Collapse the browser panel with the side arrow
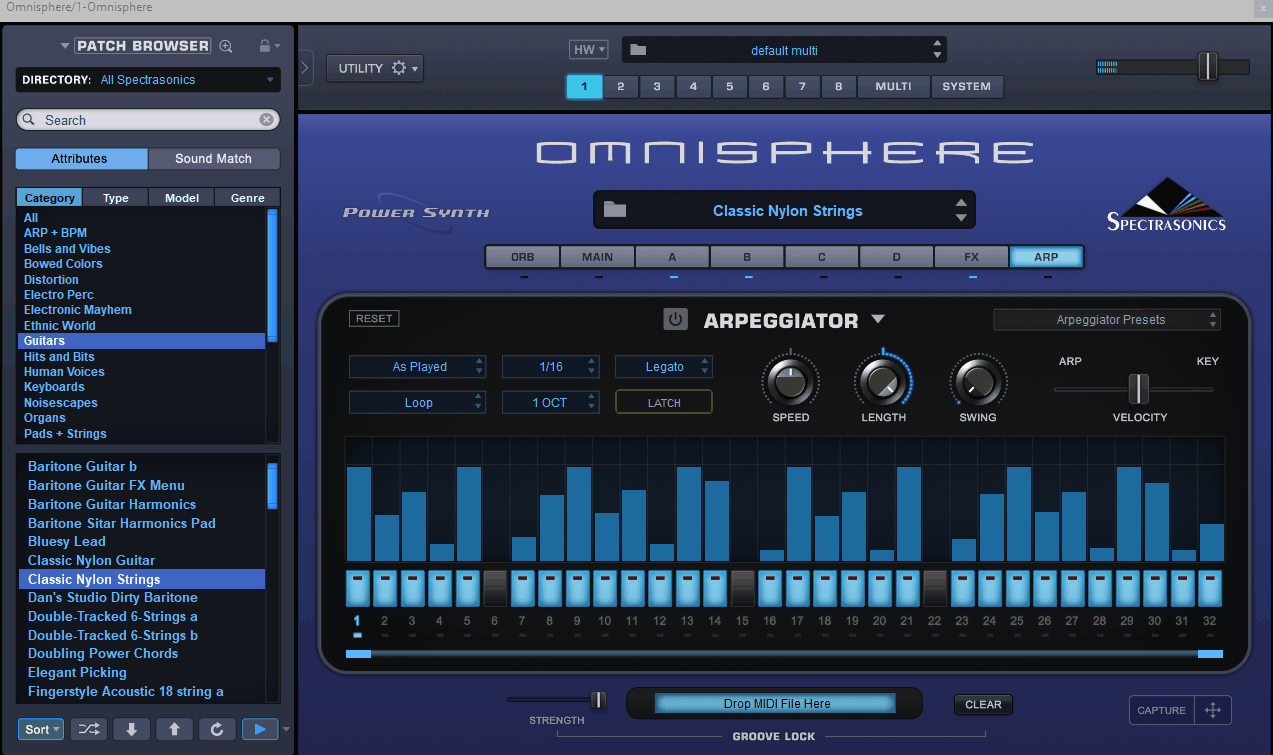Image resolution: width=1273 pixels, height=755 pixels. click(x=306, y=68)
